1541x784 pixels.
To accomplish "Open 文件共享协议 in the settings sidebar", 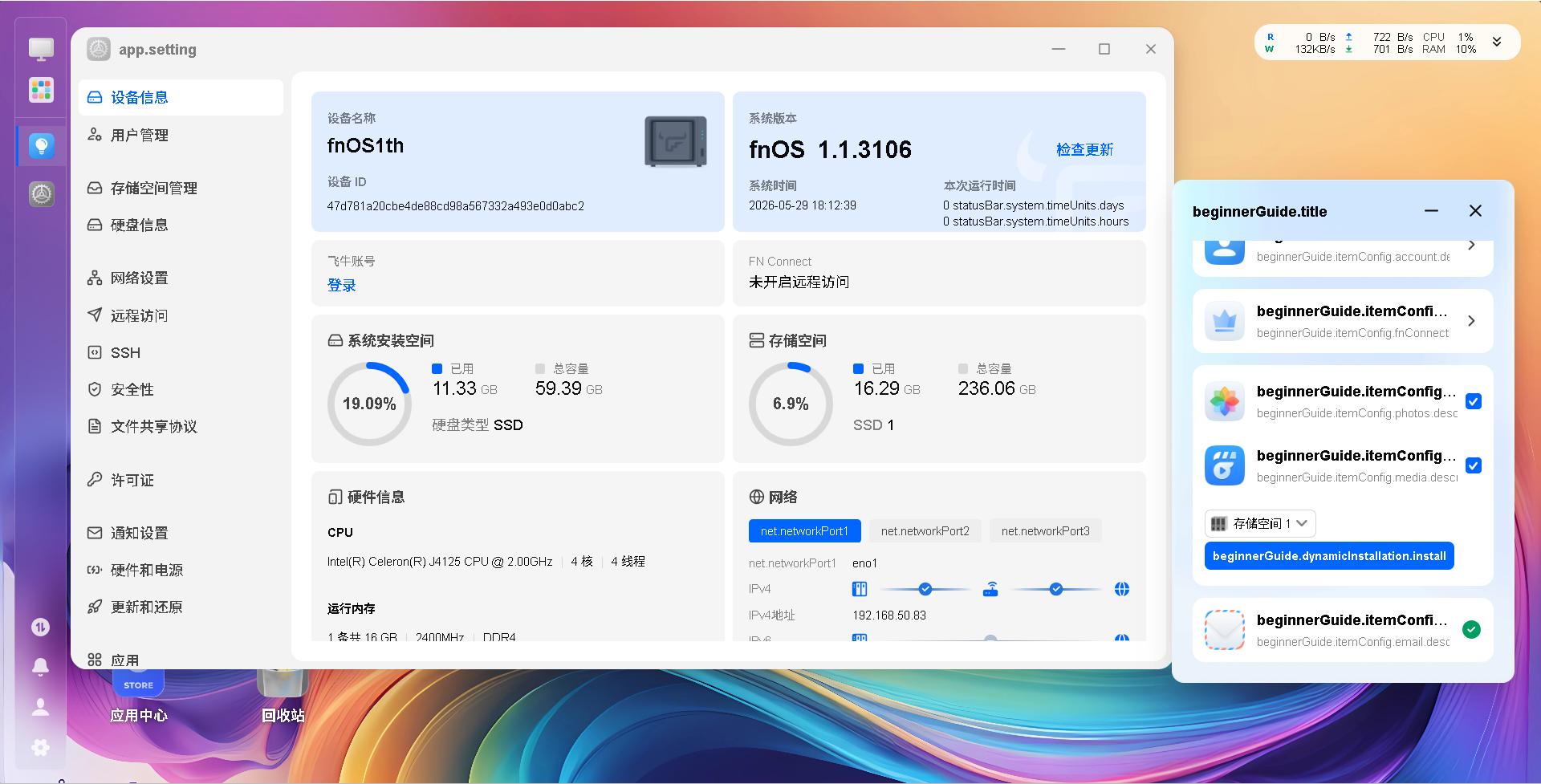I will click(x=181, y=426).
